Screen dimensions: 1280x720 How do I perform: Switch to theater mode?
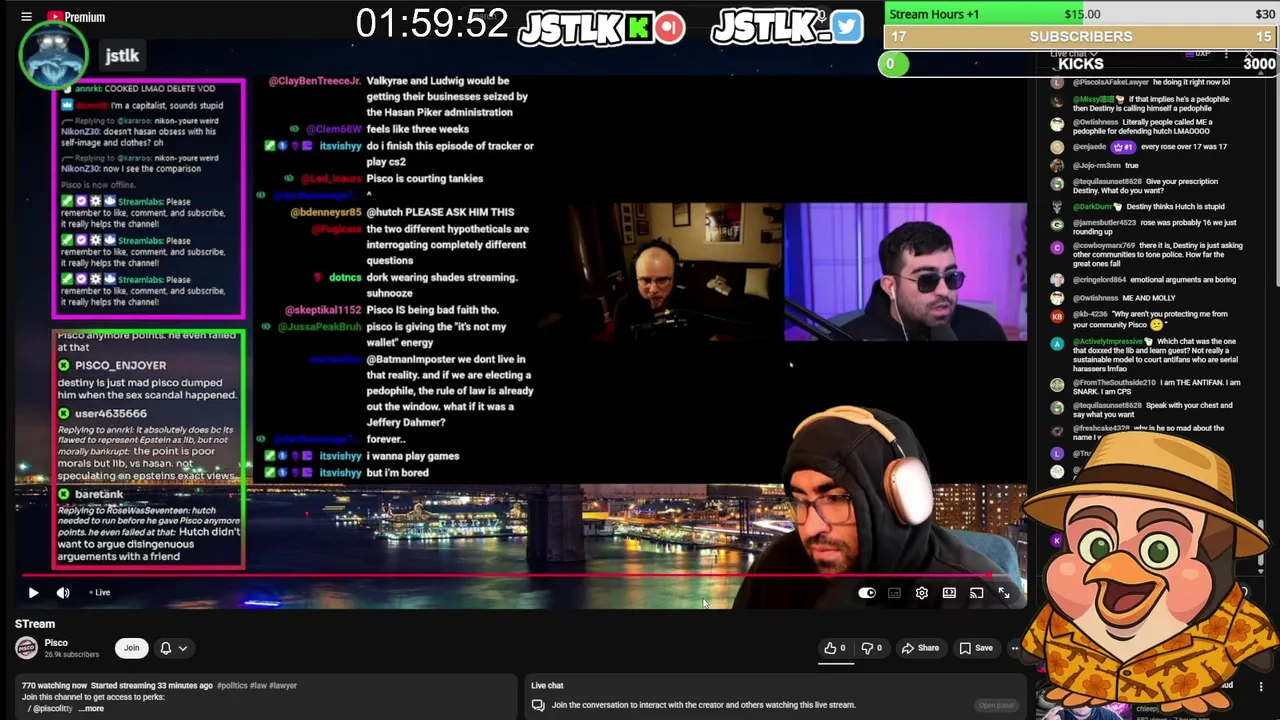point(949,593)
